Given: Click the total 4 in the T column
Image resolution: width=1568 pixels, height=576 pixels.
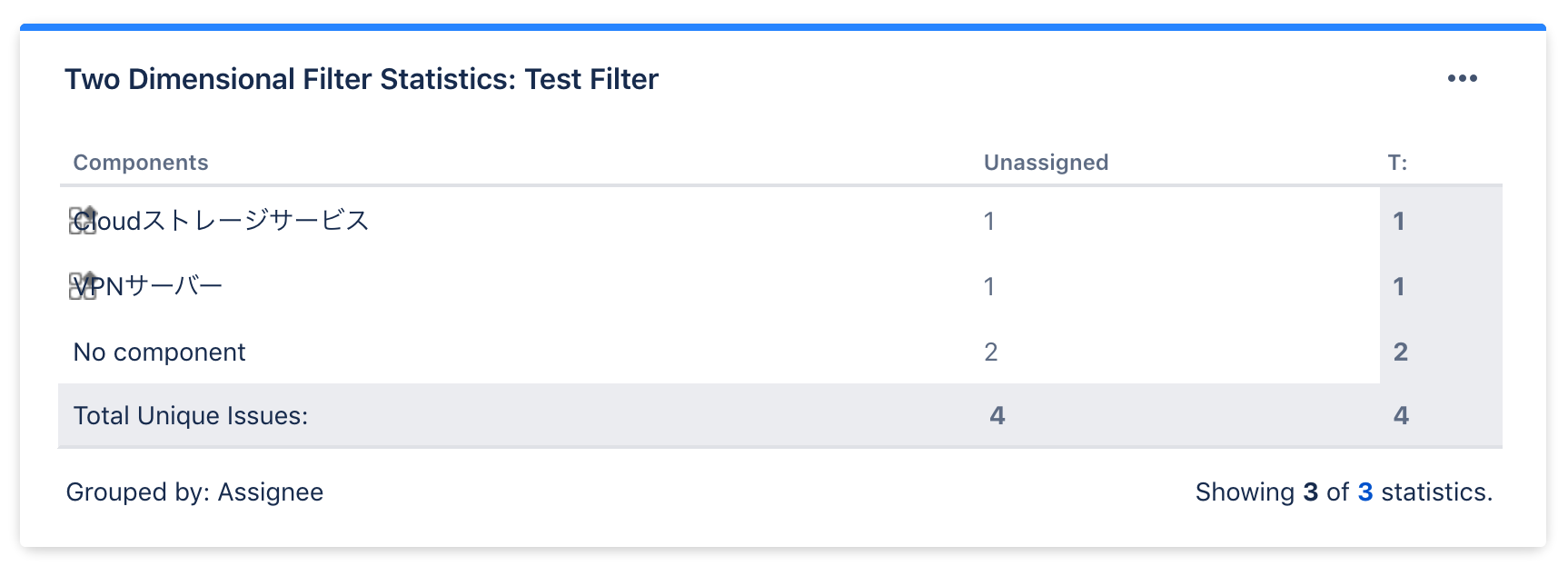Looking at the screenshot, I should coord(1399,415).
